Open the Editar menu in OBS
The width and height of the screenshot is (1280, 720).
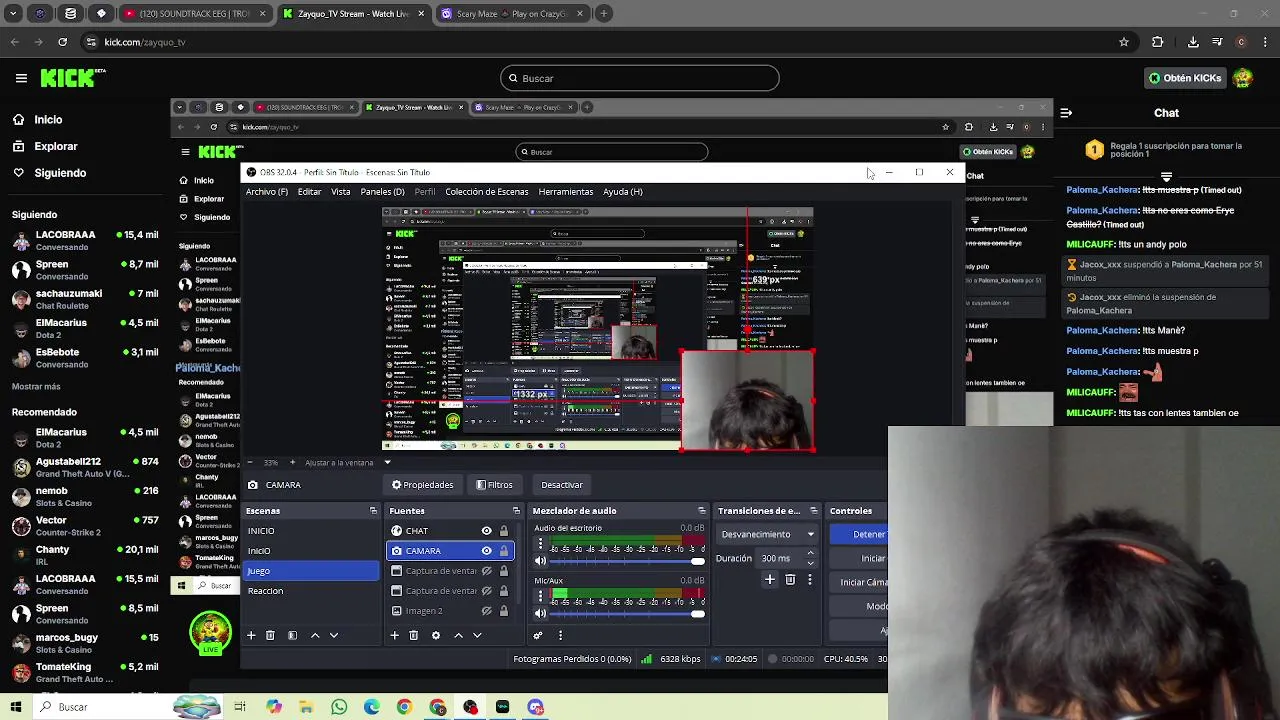(x=309, y=192)
